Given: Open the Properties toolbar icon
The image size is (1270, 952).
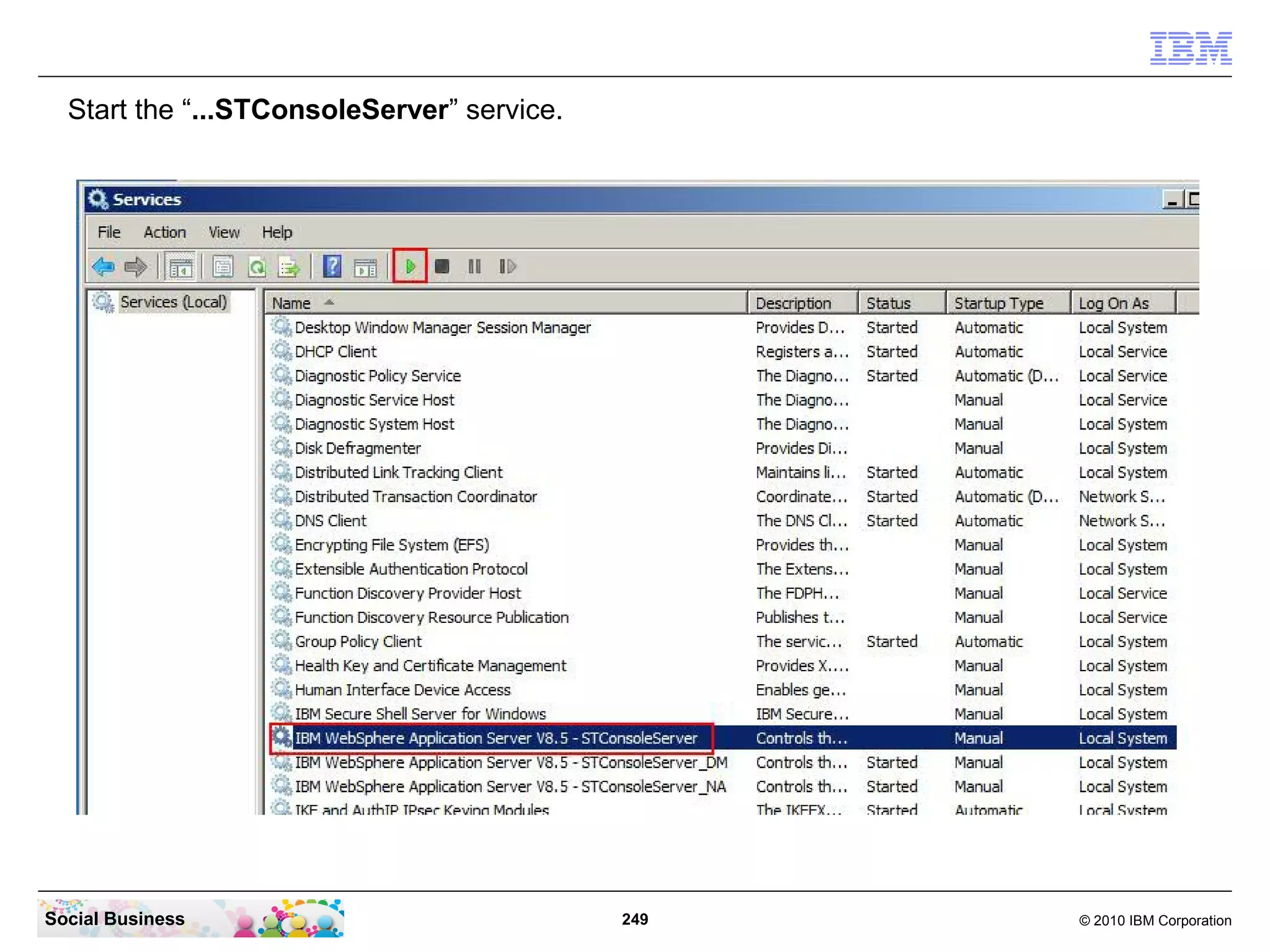Looking at the screenshot, I should (x=223, y=267).
